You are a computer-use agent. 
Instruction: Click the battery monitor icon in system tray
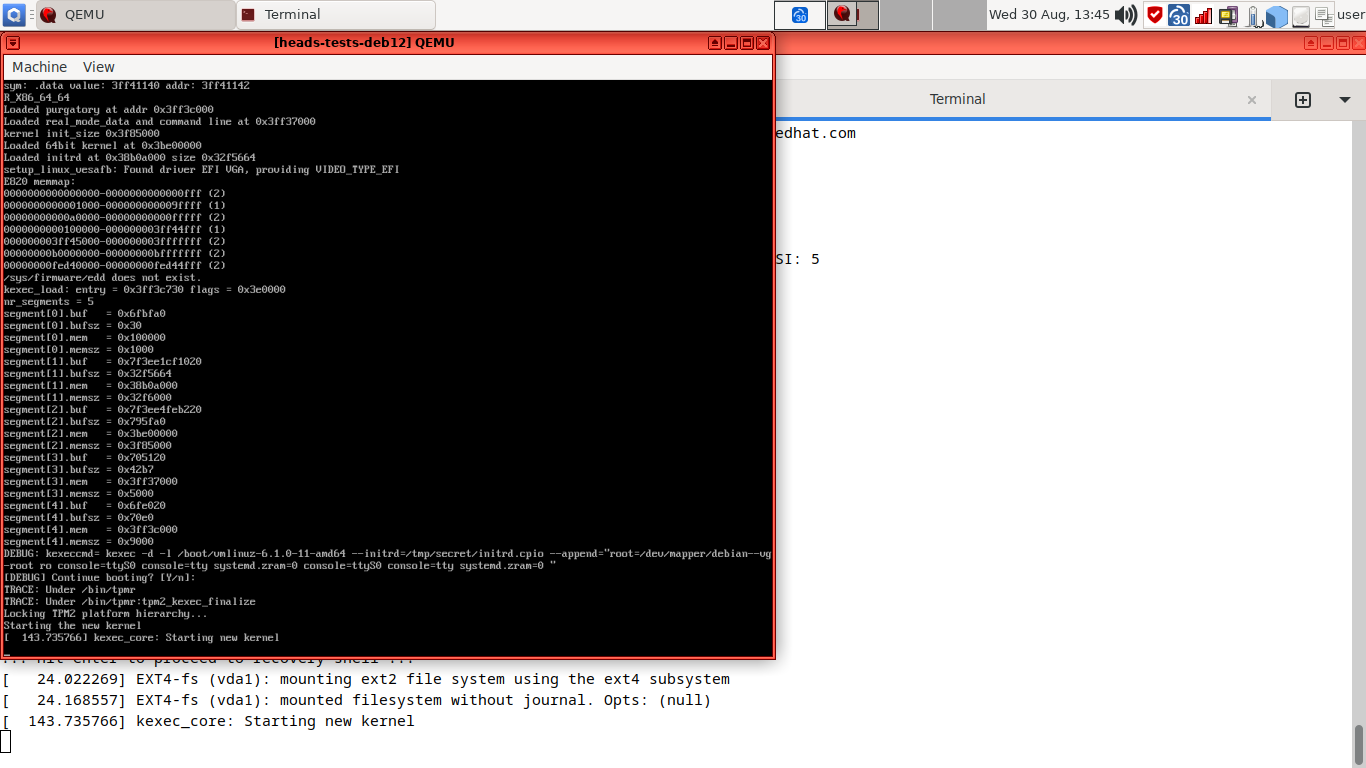pyautogui.click(x=1252, y=15)
